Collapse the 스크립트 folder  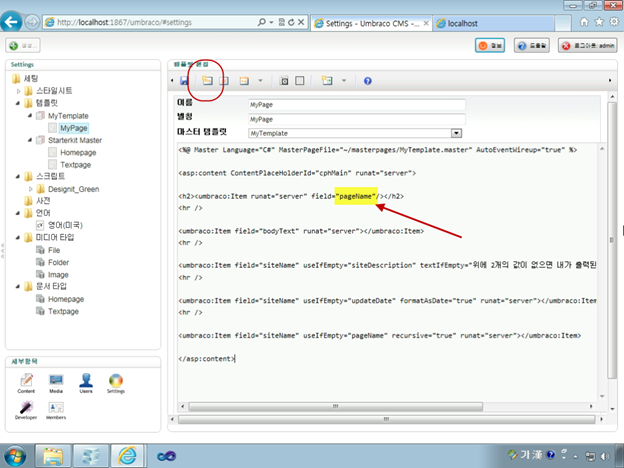pos(18,176)
